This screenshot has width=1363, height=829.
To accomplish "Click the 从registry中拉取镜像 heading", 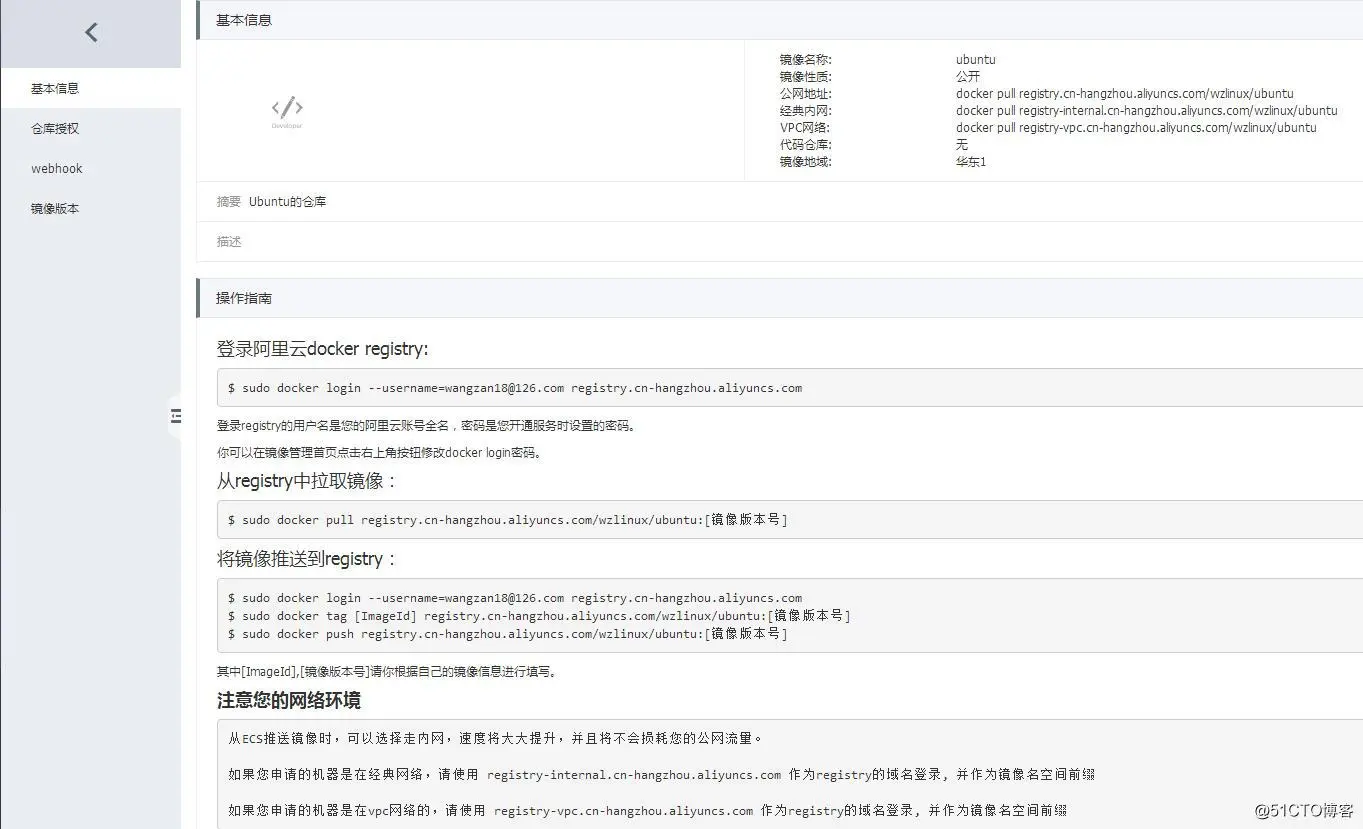I will pos(307,481).
